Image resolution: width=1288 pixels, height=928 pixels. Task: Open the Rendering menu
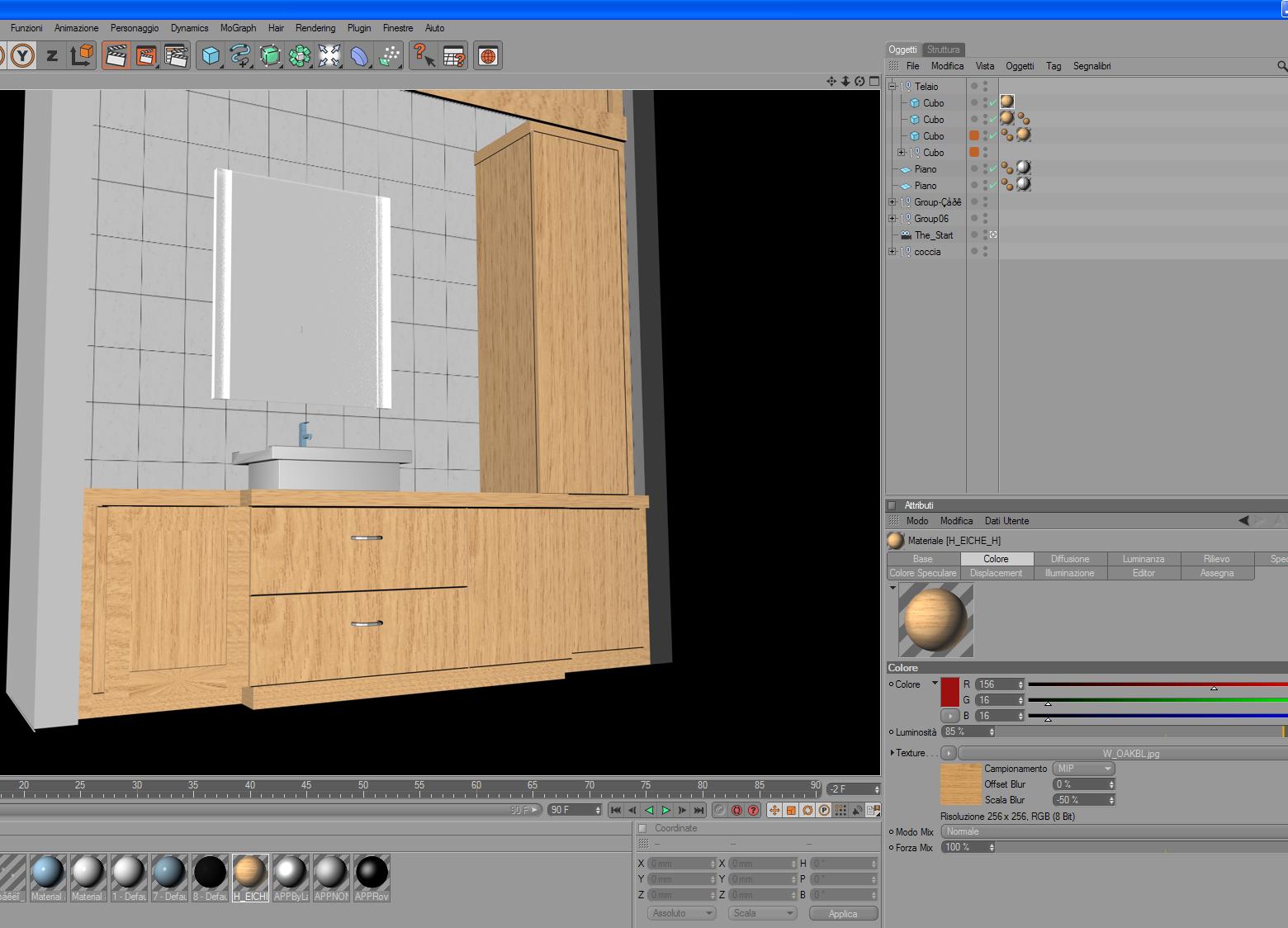pyautogui.click(x=315, y=28)
